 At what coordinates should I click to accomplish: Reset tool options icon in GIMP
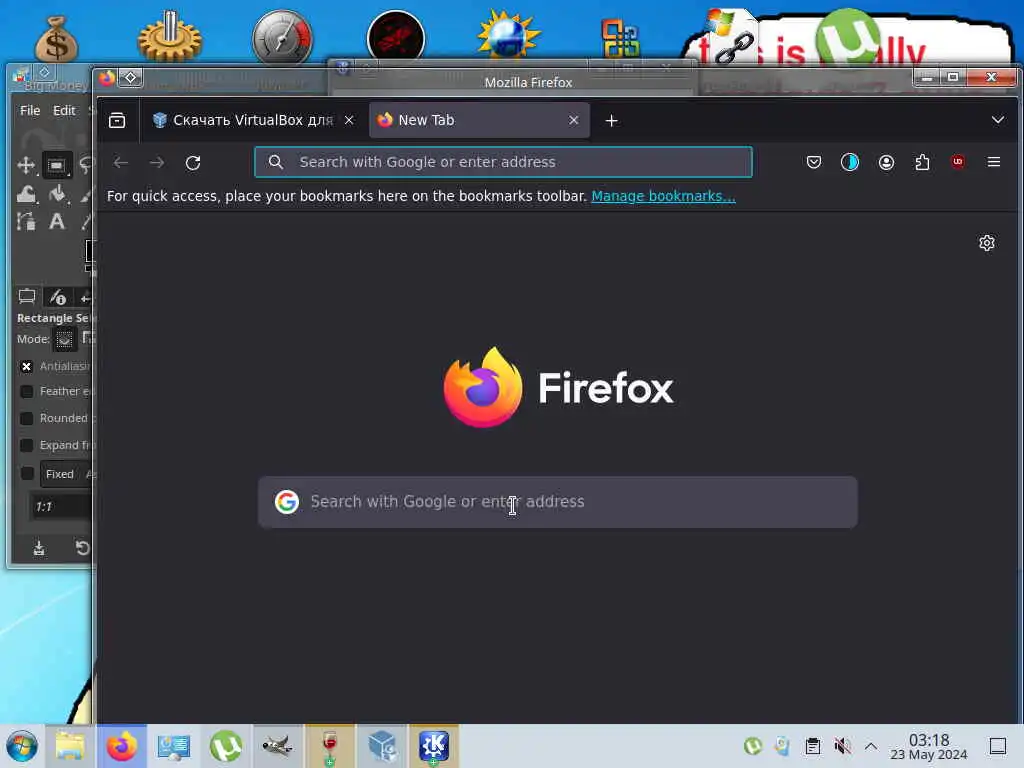82,547
